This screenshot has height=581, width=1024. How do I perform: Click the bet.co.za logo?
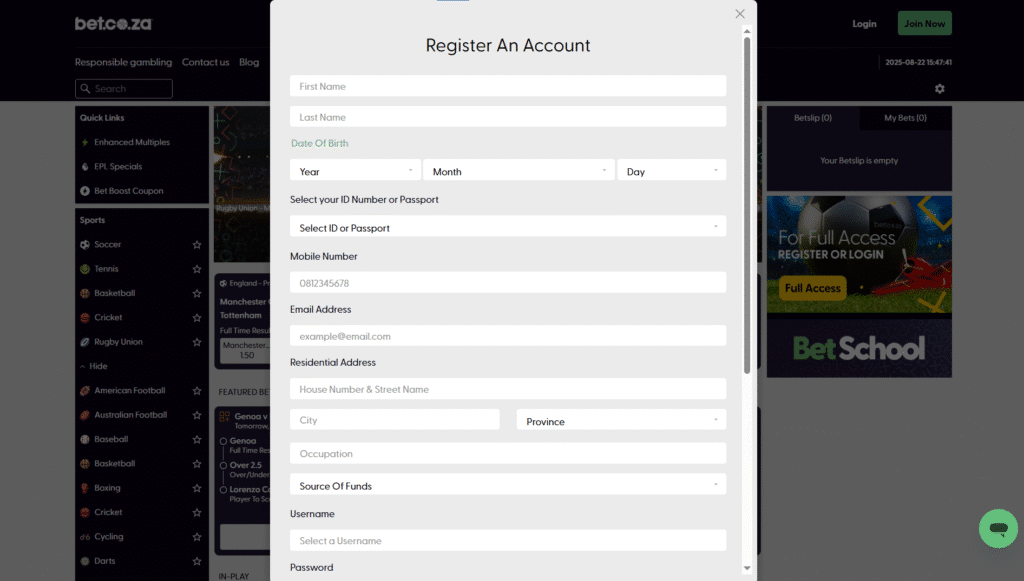(x=113, y=24)
